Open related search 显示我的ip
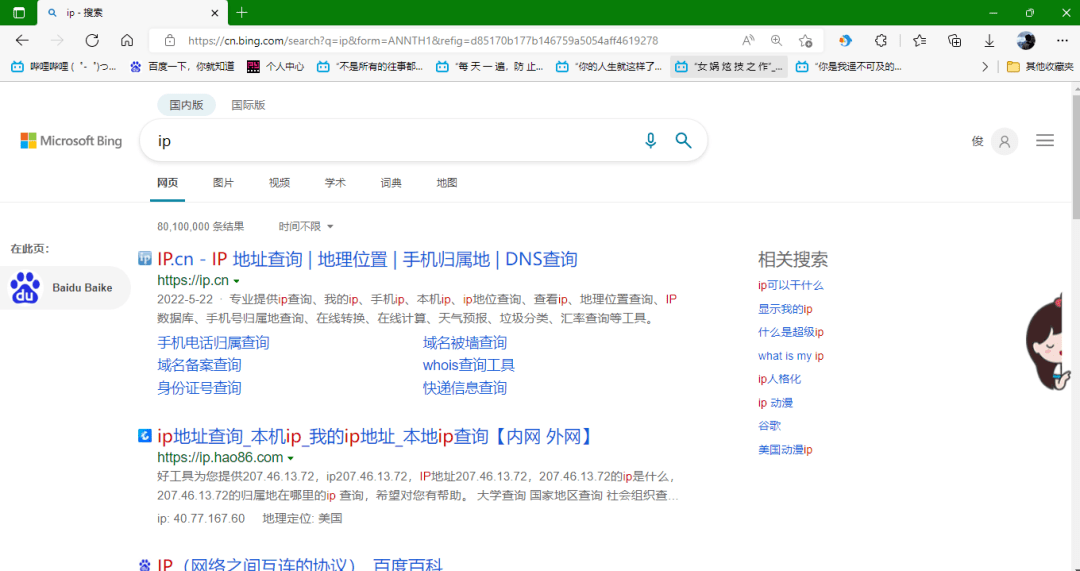1080x571 pixels. [x=785, y=309]
